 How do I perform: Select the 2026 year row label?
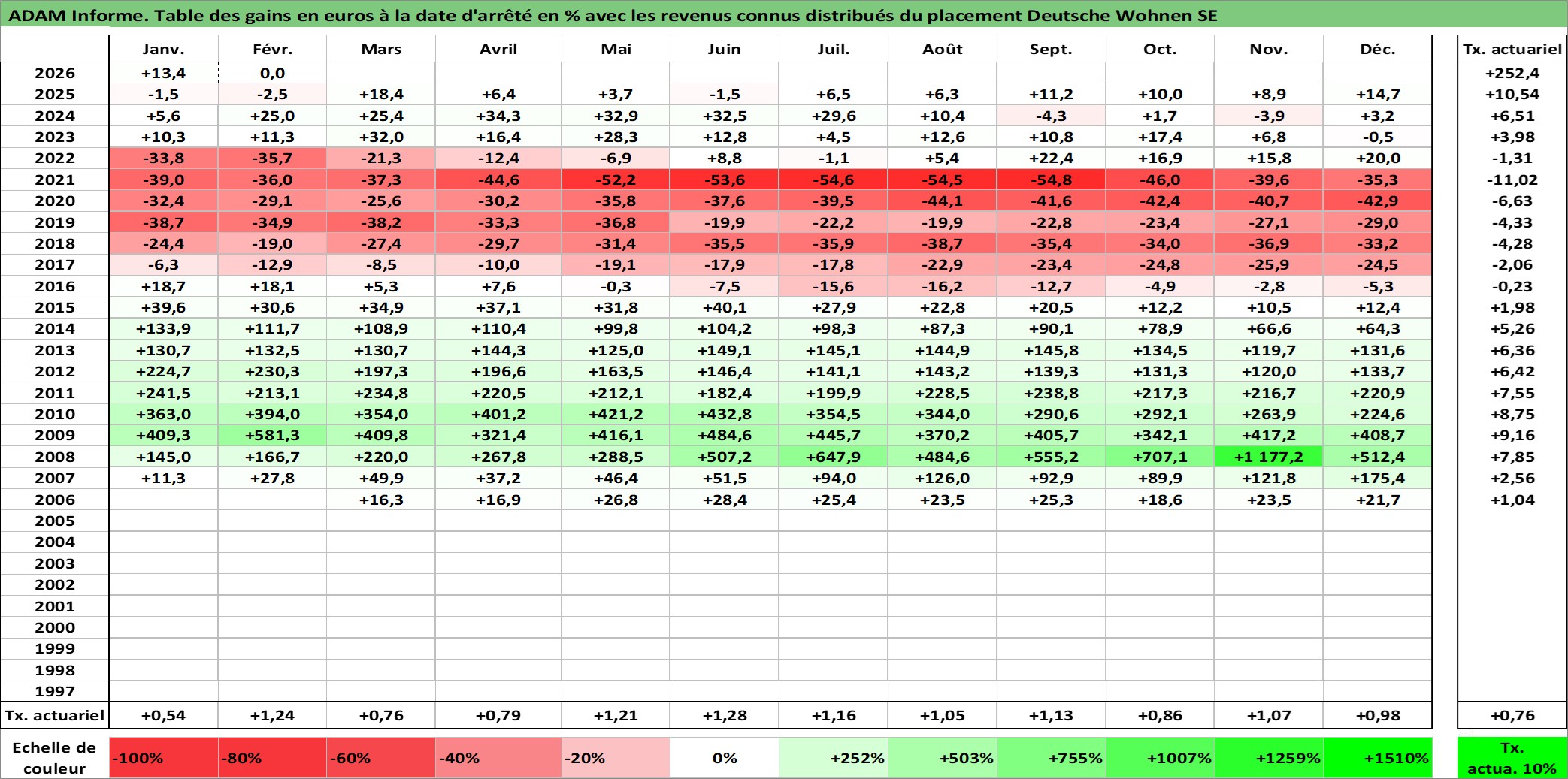[x=54, y=73]
